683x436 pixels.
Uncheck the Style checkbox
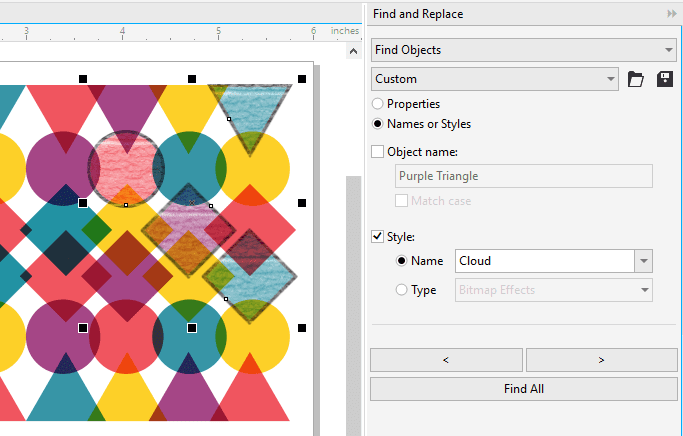click(378, 237)
